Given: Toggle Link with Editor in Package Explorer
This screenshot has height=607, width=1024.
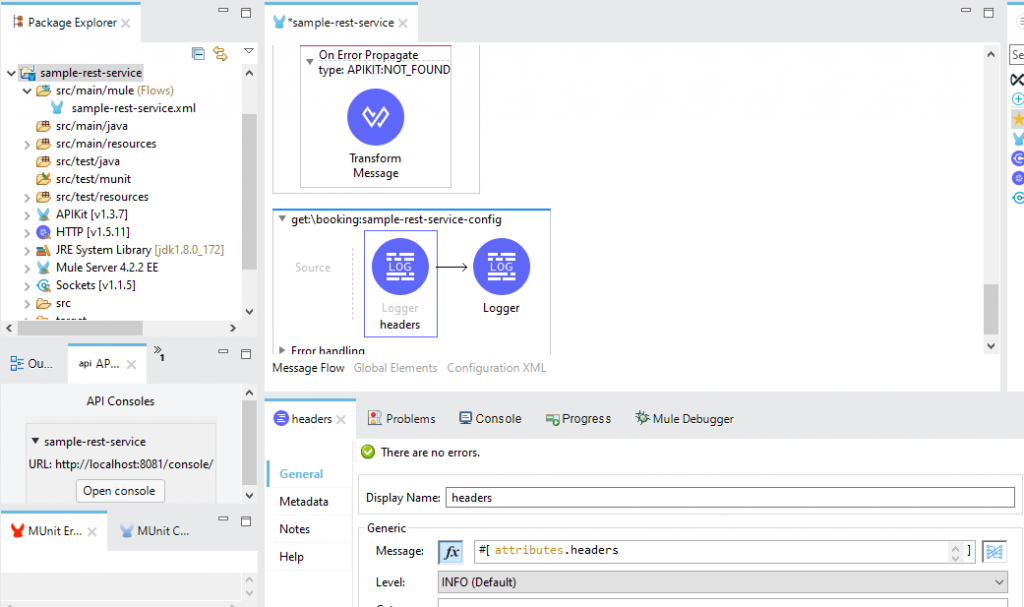Looking at the screenshot, I should click(220, 53).
